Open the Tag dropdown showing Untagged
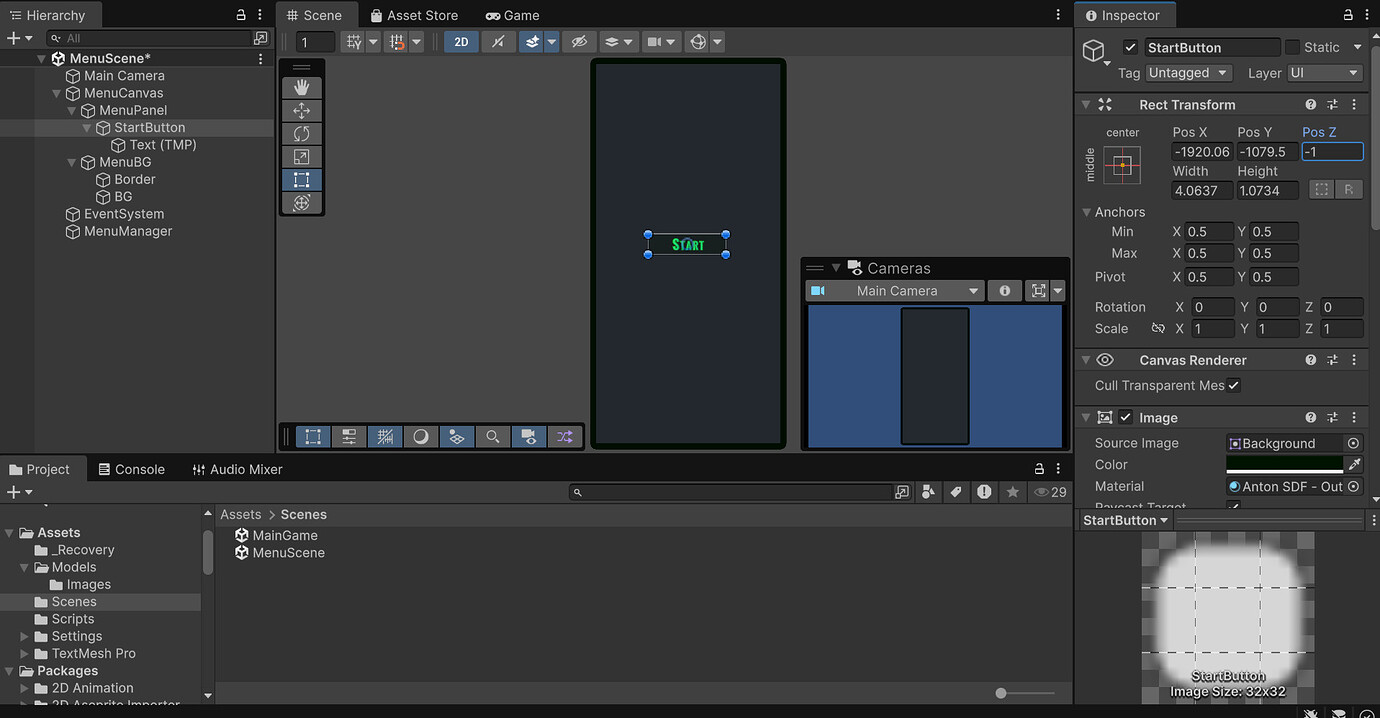 1188,72
